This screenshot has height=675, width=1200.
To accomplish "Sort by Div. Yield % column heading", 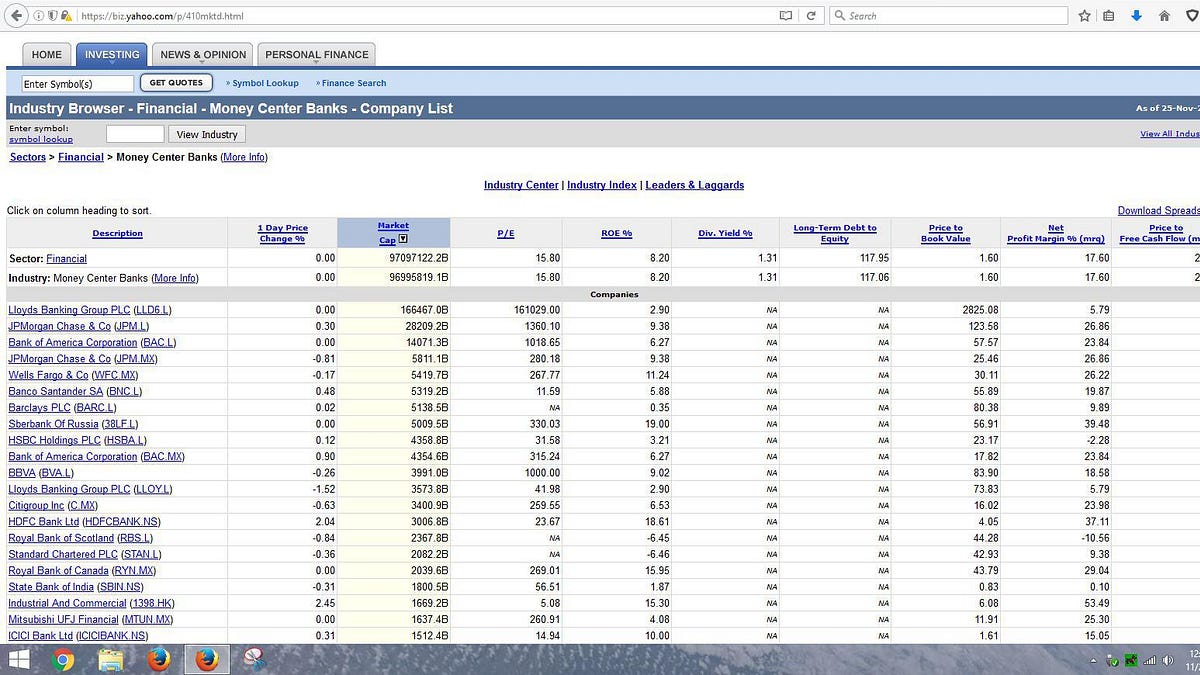I will pos(725,233).
